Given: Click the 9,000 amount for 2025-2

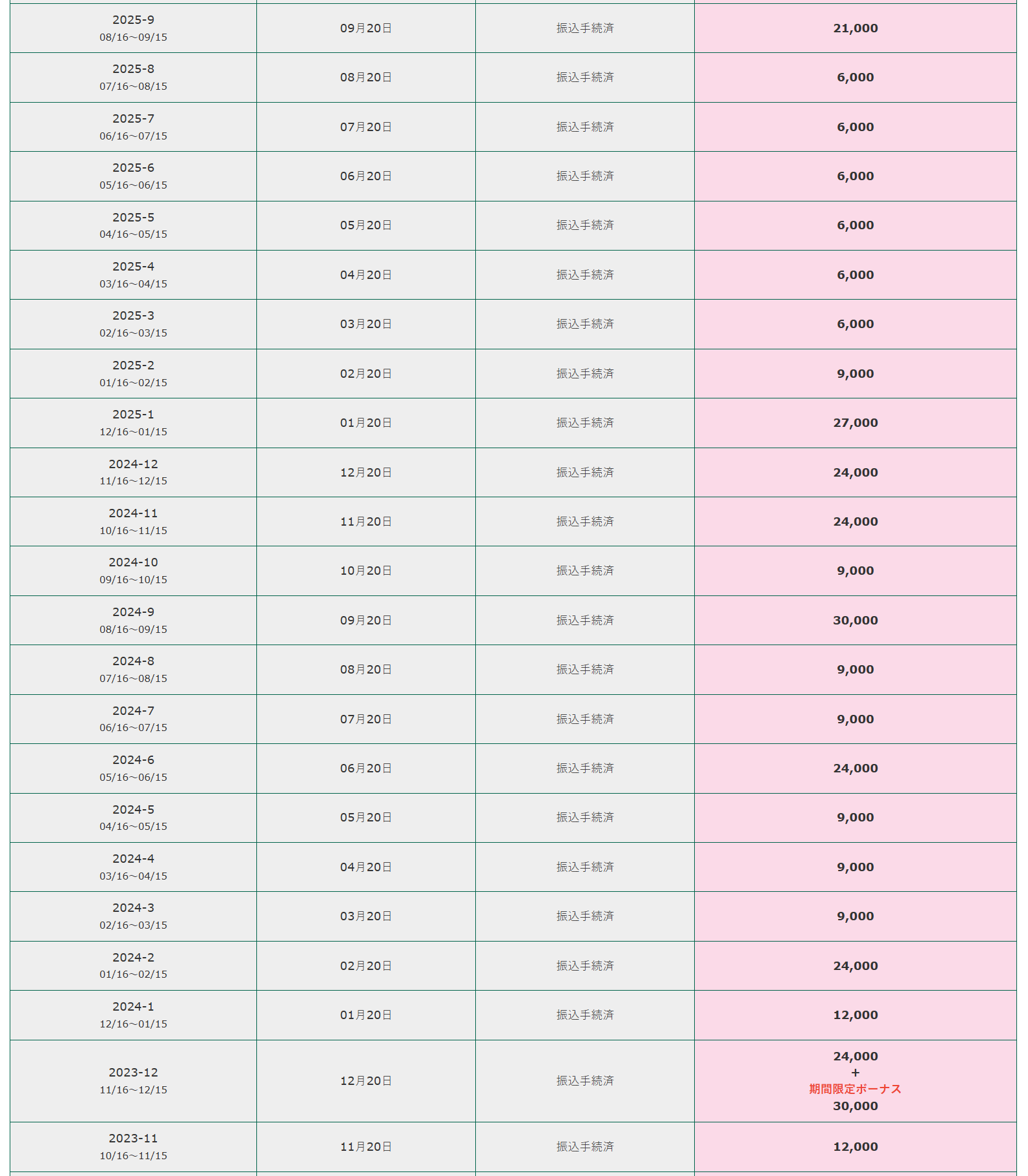Looking at the screenshot, I should (855, 374).
